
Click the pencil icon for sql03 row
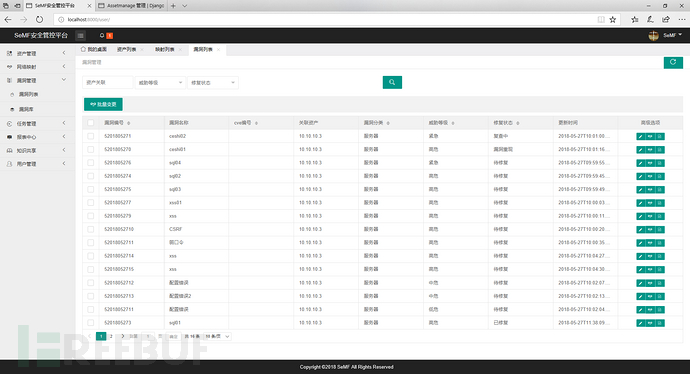point(641,190)
